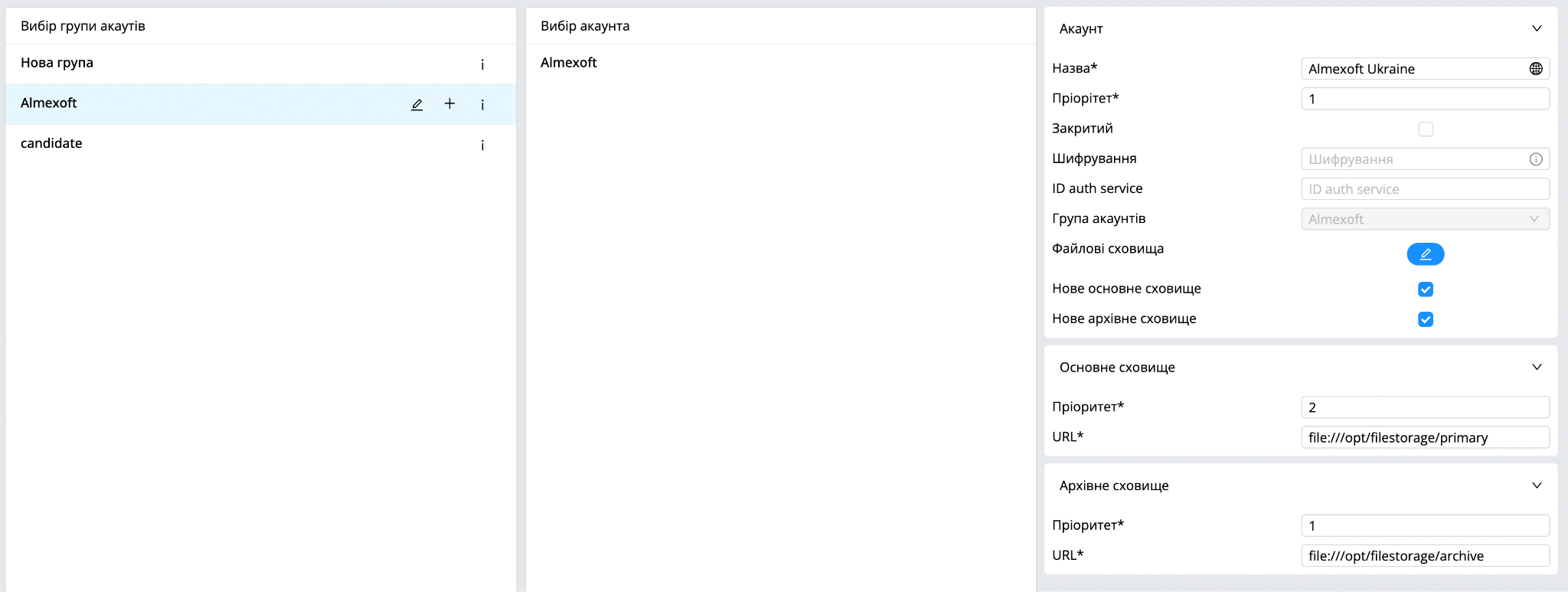The image size is (1568, 592).
Task: Select the candidate account group
Action: pyautogui.click(x=260, y=144)
